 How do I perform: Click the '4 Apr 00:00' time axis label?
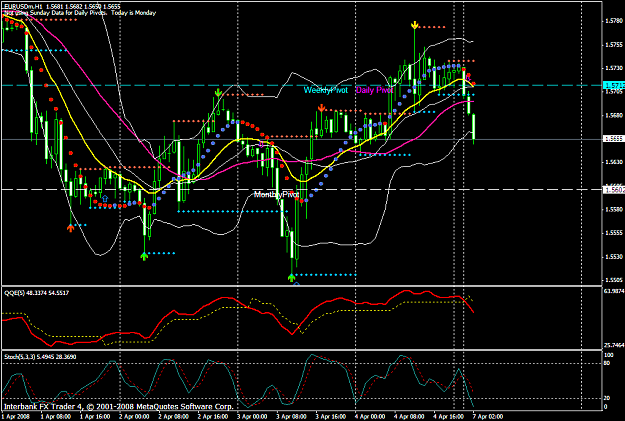coord(370,417)
